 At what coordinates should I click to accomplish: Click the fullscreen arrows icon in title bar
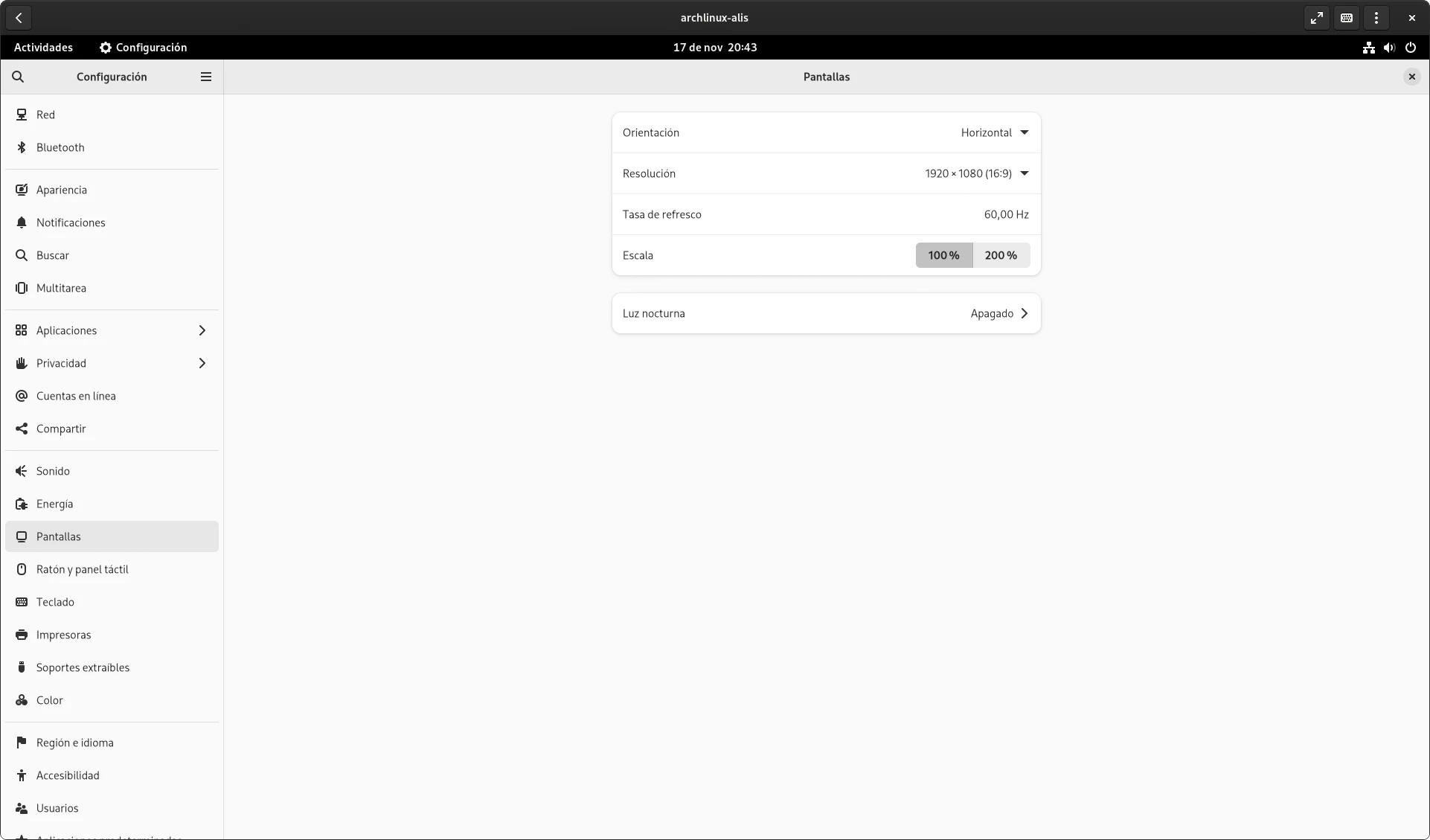[1317, 18]
